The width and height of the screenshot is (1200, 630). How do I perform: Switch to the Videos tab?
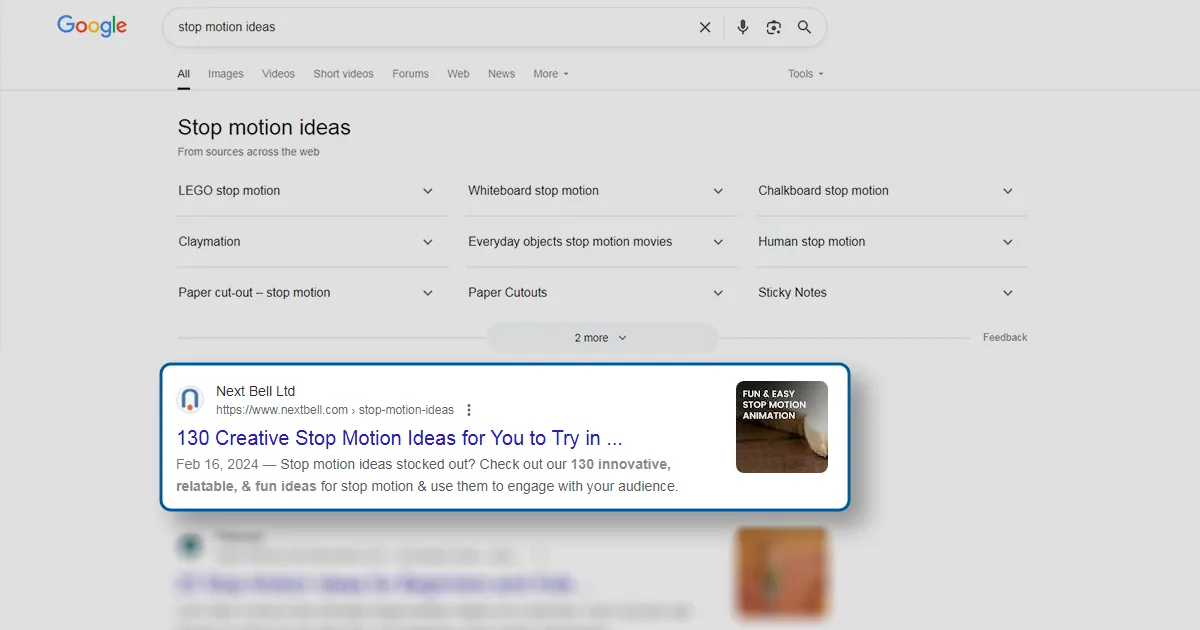(x=279, y=74)
